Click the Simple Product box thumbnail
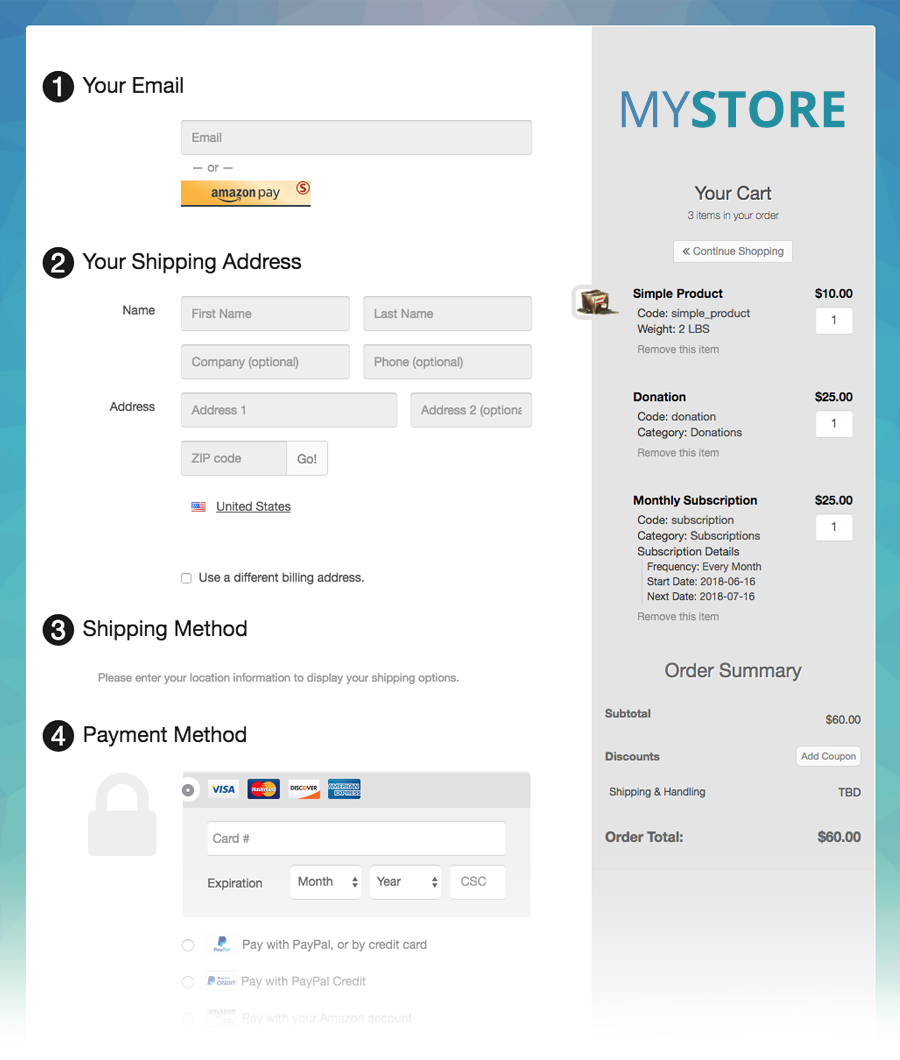This screenshot has width=900, height=1060. point(596,302)
